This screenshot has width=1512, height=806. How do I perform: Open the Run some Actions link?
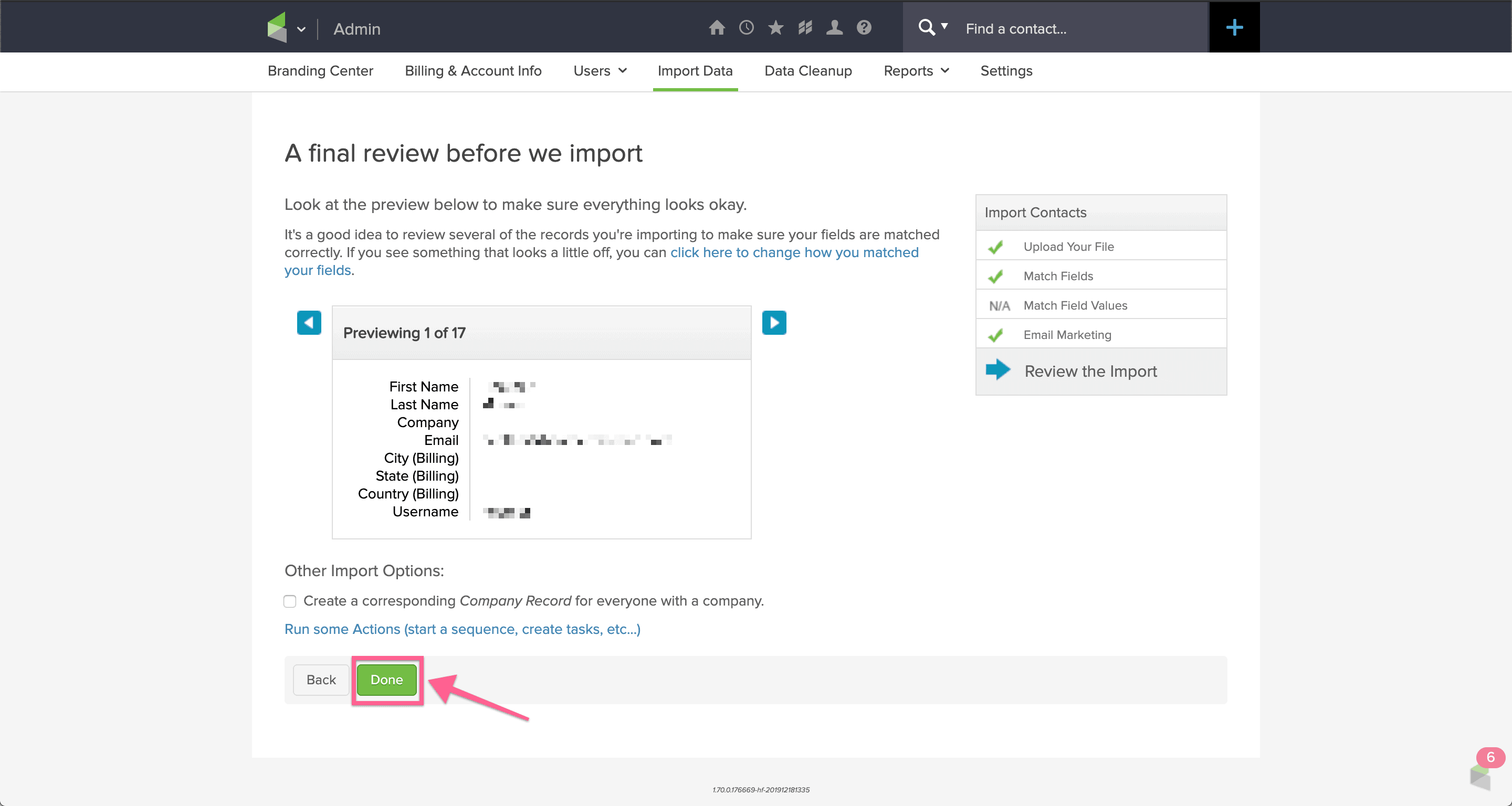[463, 630]
